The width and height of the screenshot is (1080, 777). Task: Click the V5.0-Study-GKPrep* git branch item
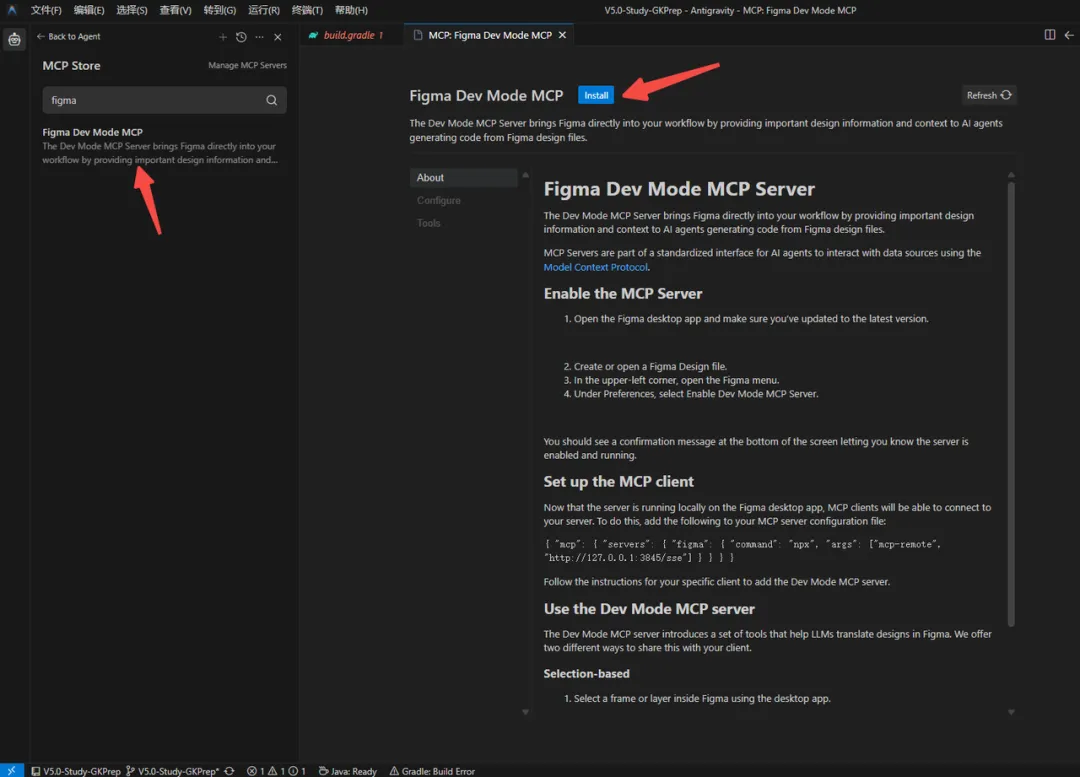pyautogui.click(x=172, y=771)
